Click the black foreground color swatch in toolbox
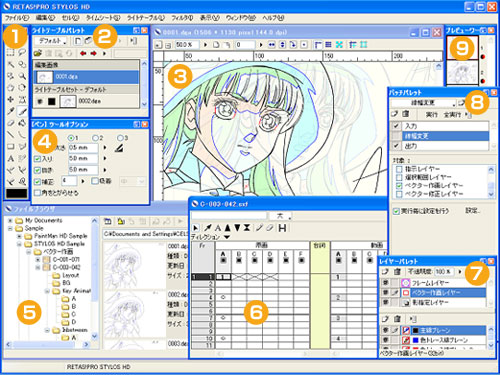Viewport: 500px width, 375px height. (x=17, y=193)
